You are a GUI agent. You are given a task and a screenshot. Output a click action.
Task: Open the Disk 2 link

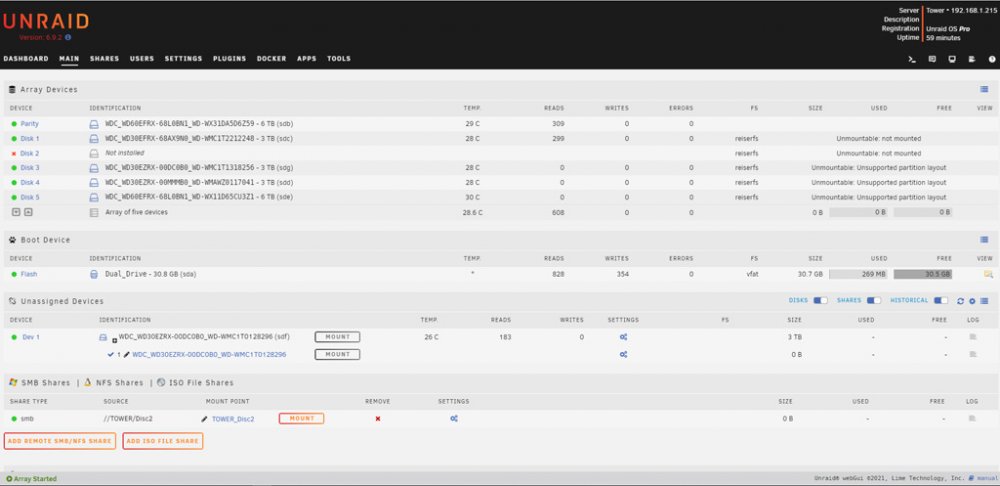click(30, 154)
